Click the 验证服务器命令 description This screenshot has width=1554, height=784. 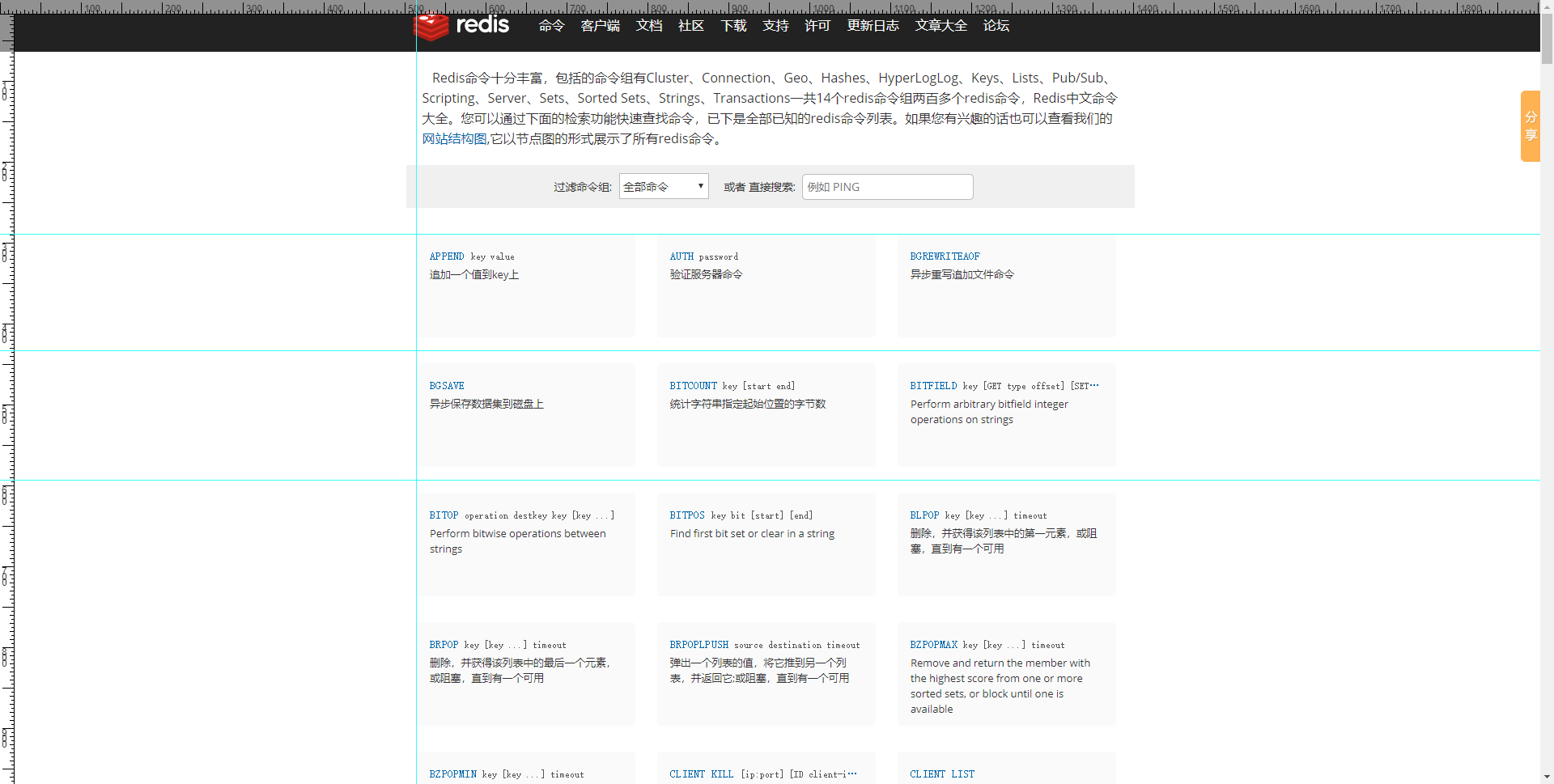tap(706, 275)
